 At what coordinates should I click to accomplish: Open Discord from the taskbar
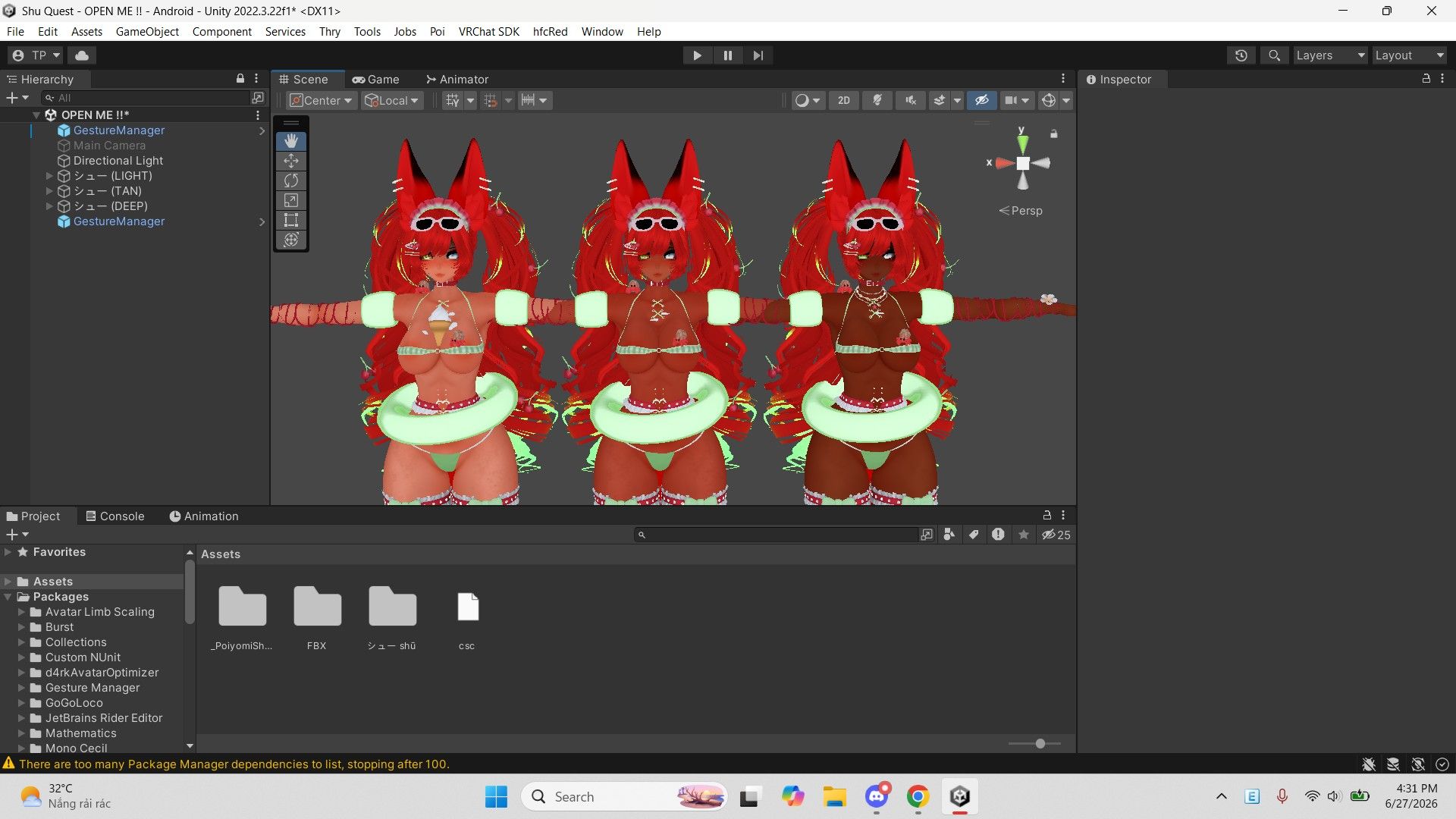pyautogui.click(x=877, y=796)
